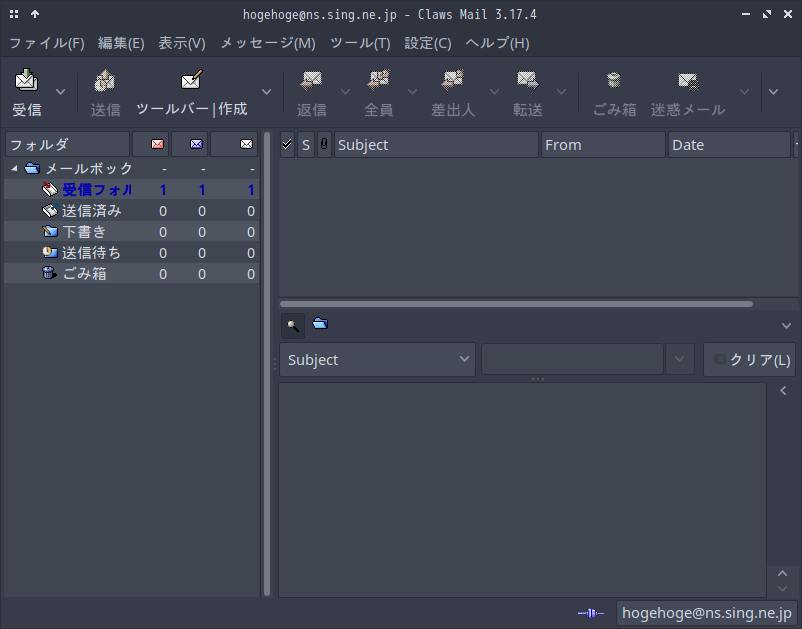Select the 受信フォルダ inbox folder
Screen dimensions: 802x629
131,190
